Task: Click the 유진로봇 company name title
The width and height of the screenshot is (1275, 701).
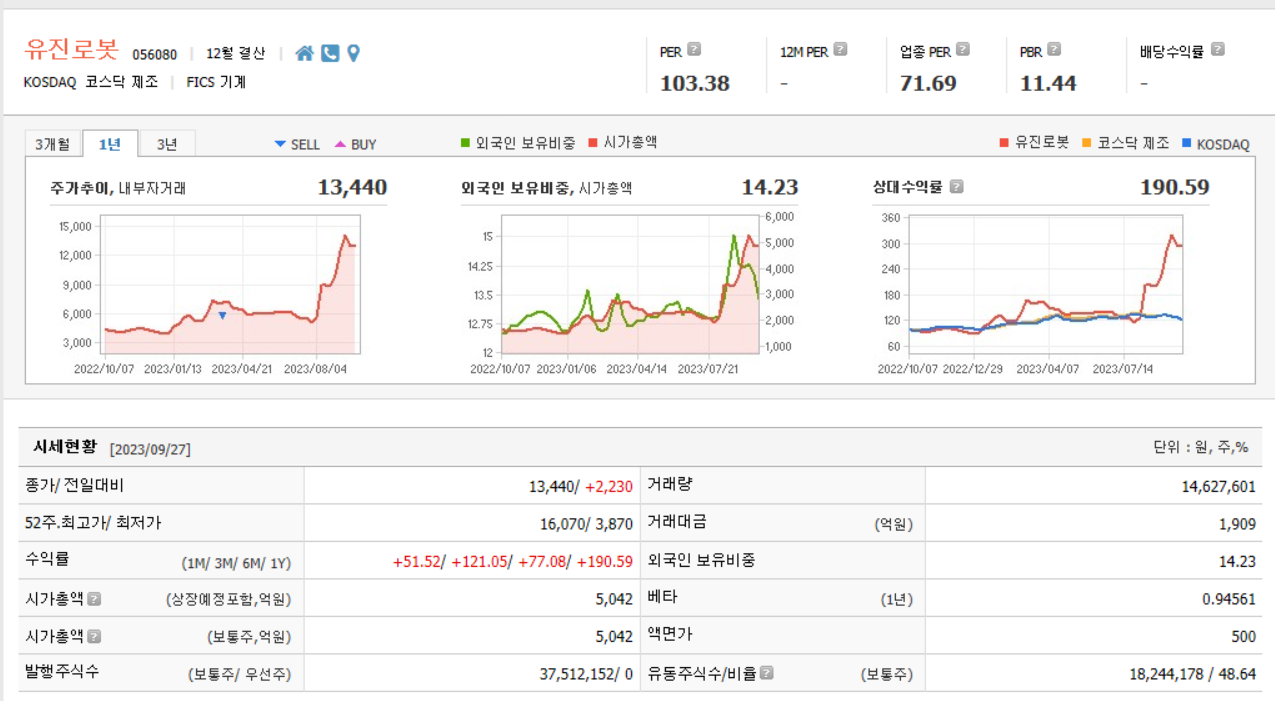Action: click(71, 51)
